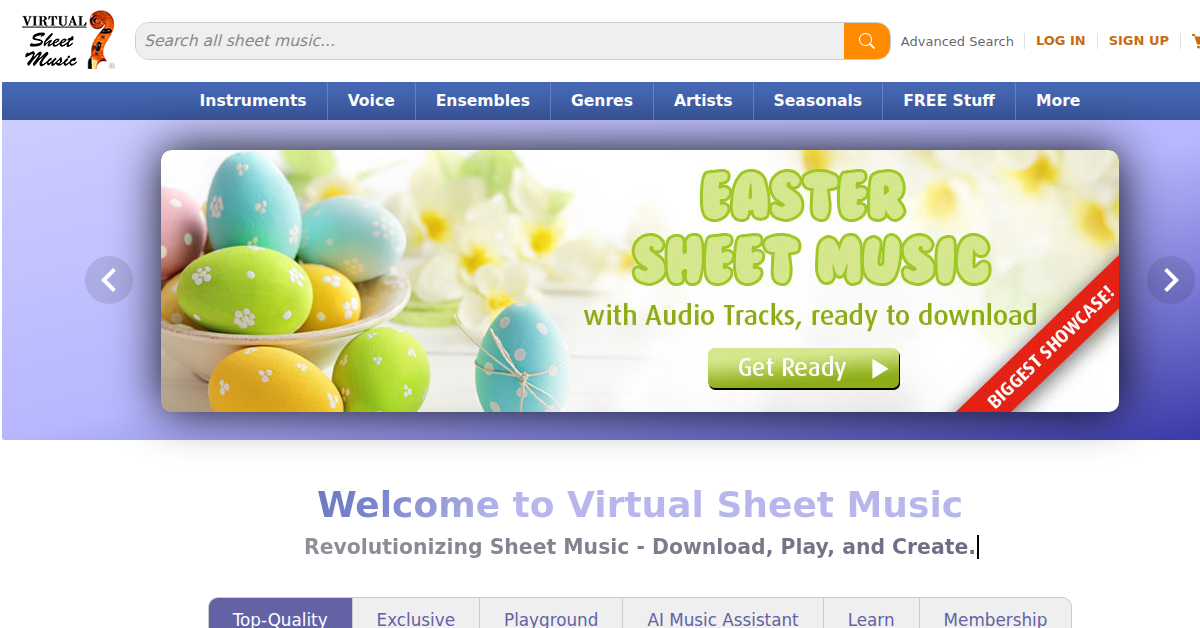Type in the search all sheet music field
This screenshot has height=628, width=1200.
point(490,41)
